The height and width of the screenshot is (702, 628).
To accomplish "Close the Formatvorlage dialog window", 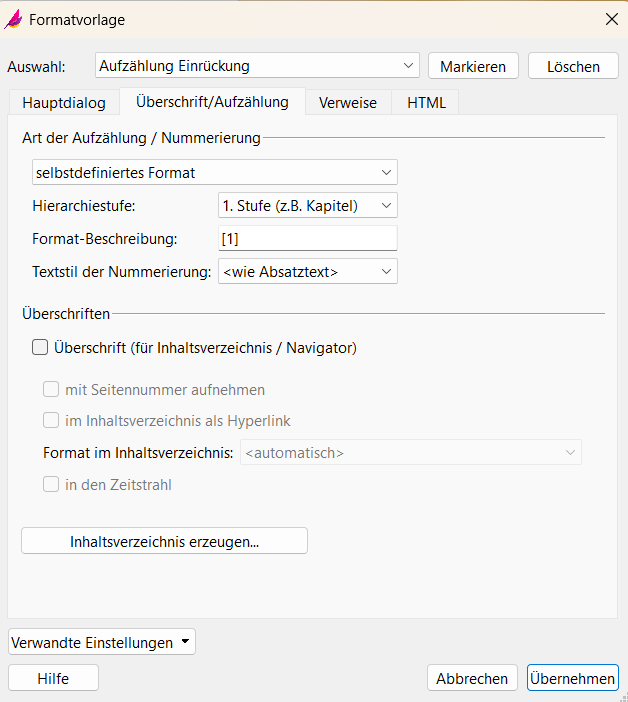I will pos(611,19).
